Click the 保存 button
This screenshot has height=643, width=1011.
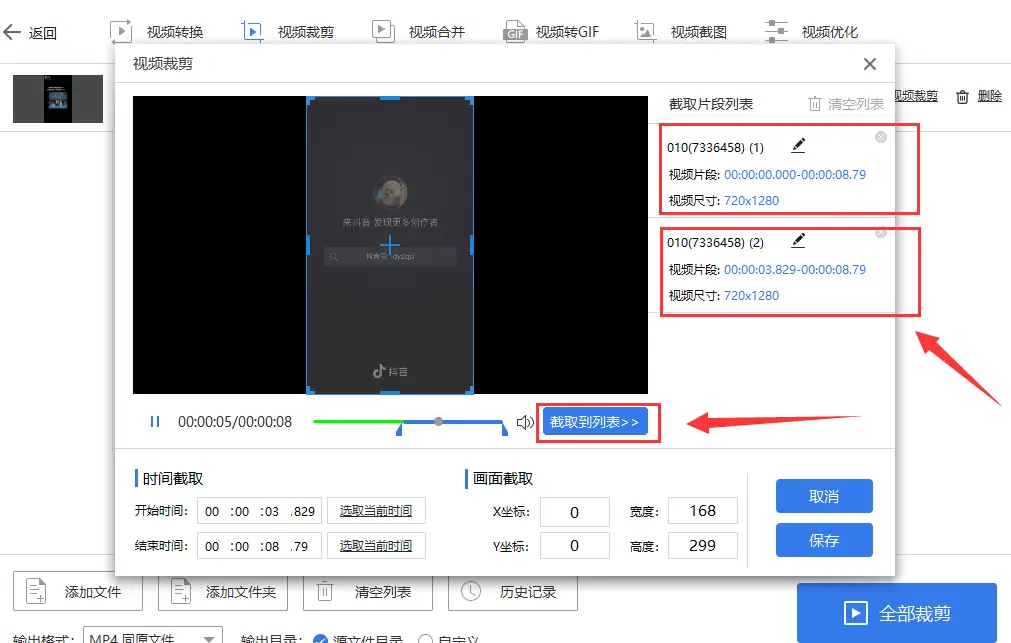click(824, 540)
